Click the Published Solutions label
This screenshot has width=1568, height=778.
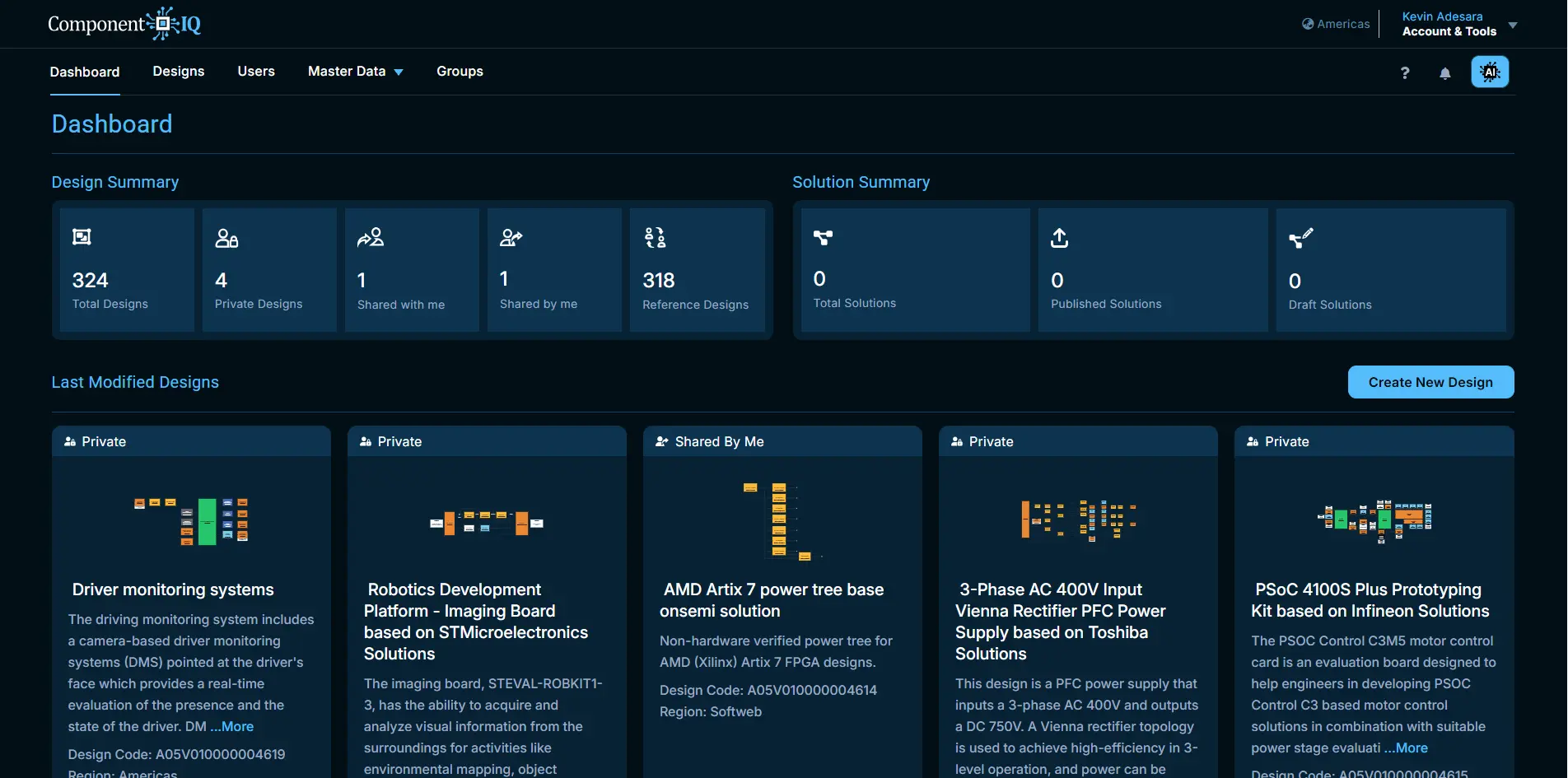1106,304
